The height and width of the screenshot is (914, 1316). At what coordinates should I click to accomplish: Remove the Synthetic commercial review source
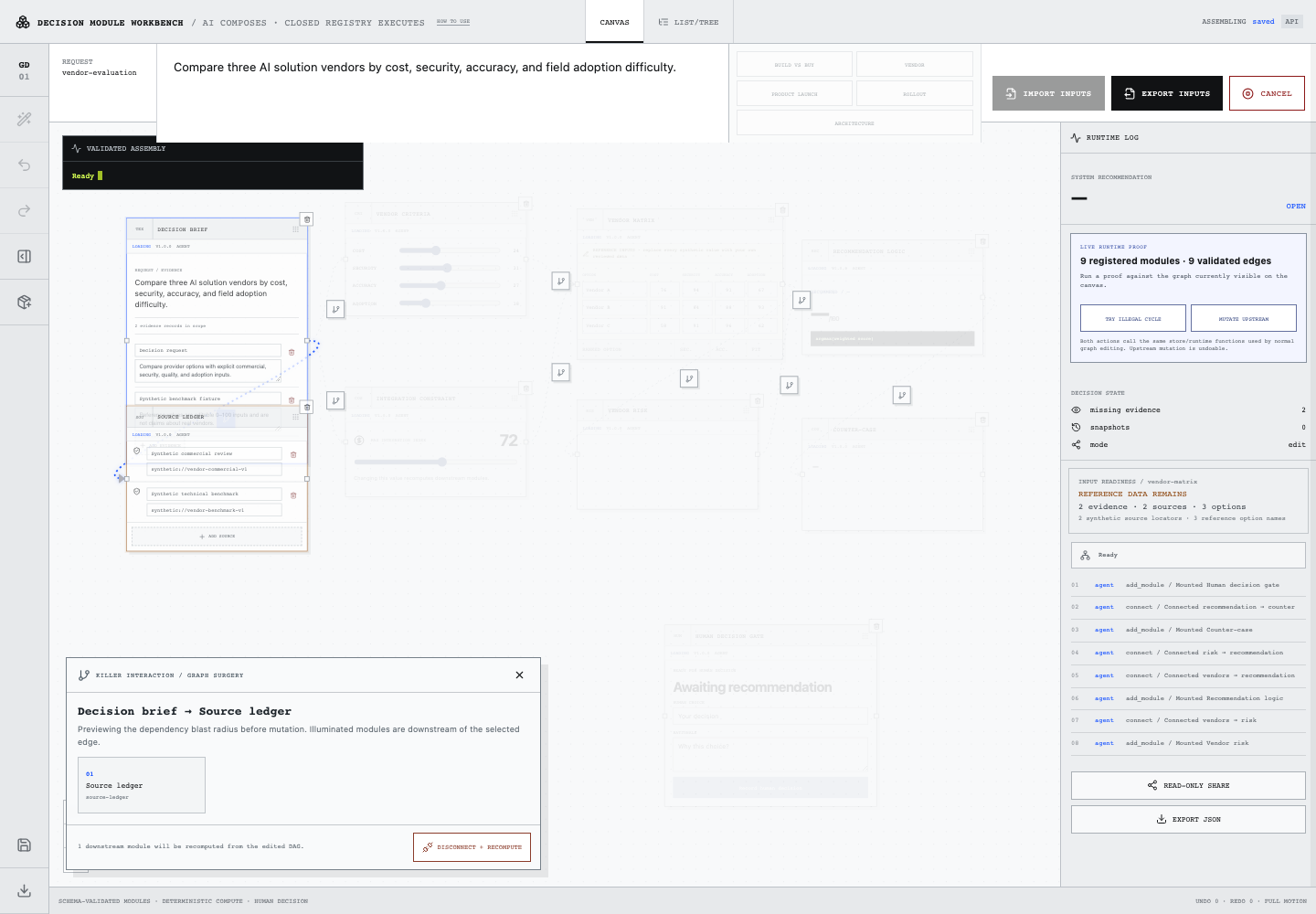point(293,454)
